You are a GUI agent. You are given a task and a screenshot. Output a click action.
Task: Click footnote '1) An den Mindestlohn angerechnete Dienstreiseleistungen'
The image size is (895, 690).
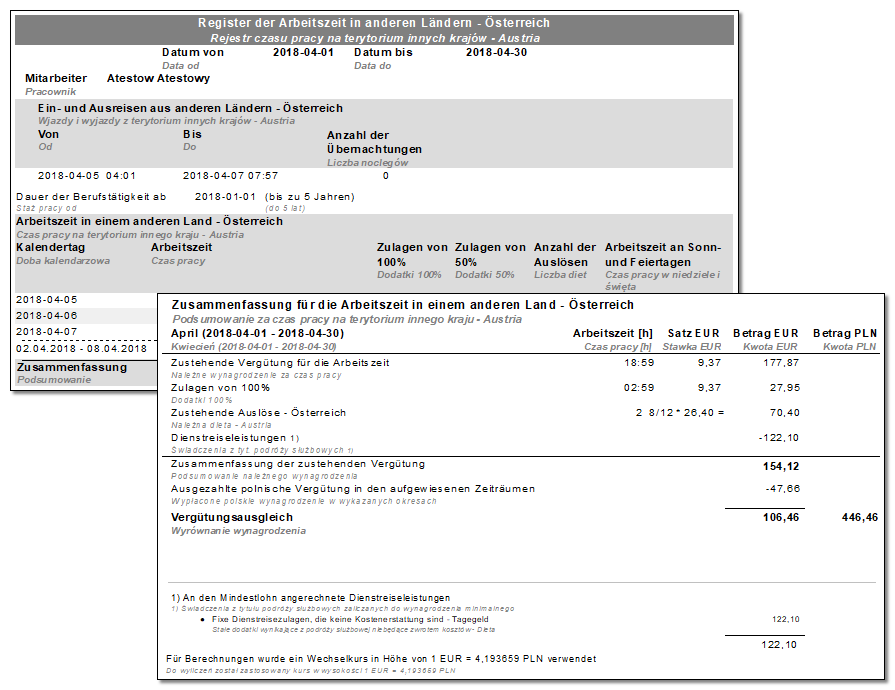coord(311,598)
